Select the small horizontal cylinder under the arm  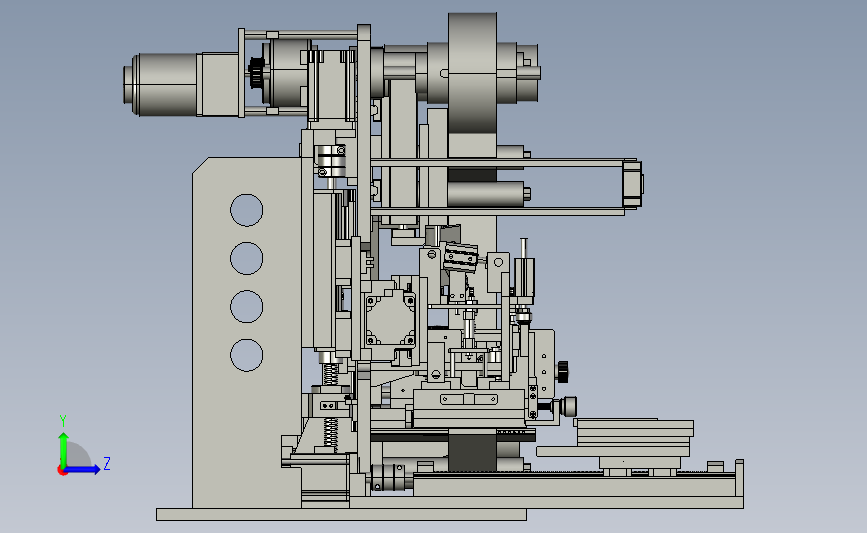pos(487,194)
